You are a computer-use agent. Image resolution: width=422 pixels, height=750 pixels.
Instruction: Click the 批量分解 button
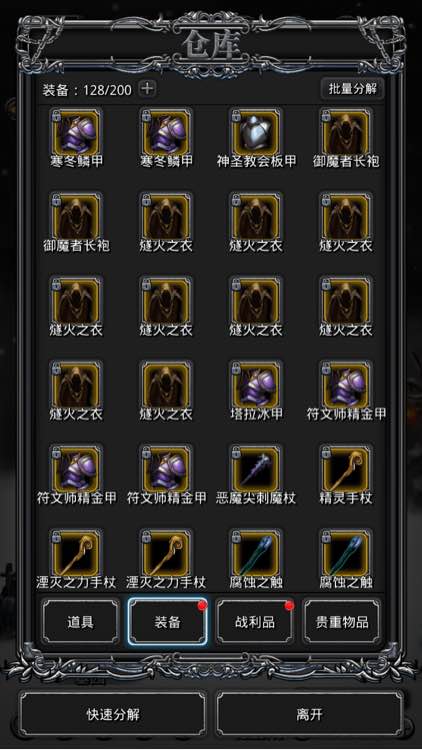(353, 88)
